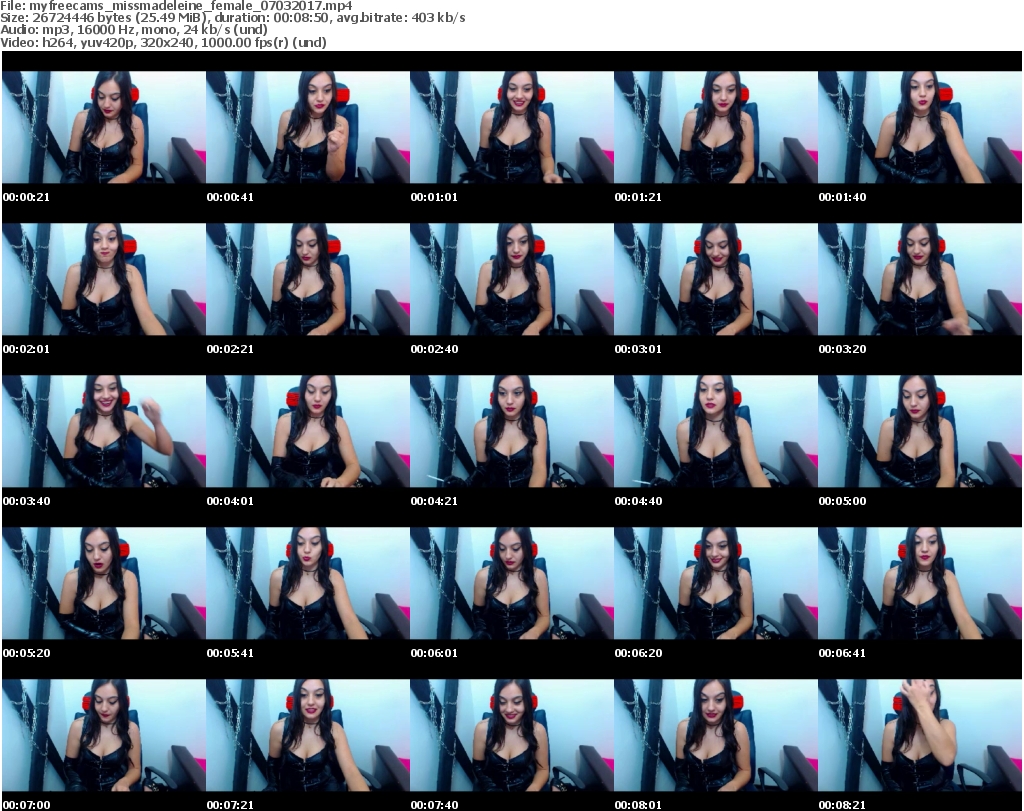Image resolution: width=1024 pixels, height=811 pixels.
Task: Click the 00:06:41 timestamp label
Action: pyautogui.click(x=842, y=653)
